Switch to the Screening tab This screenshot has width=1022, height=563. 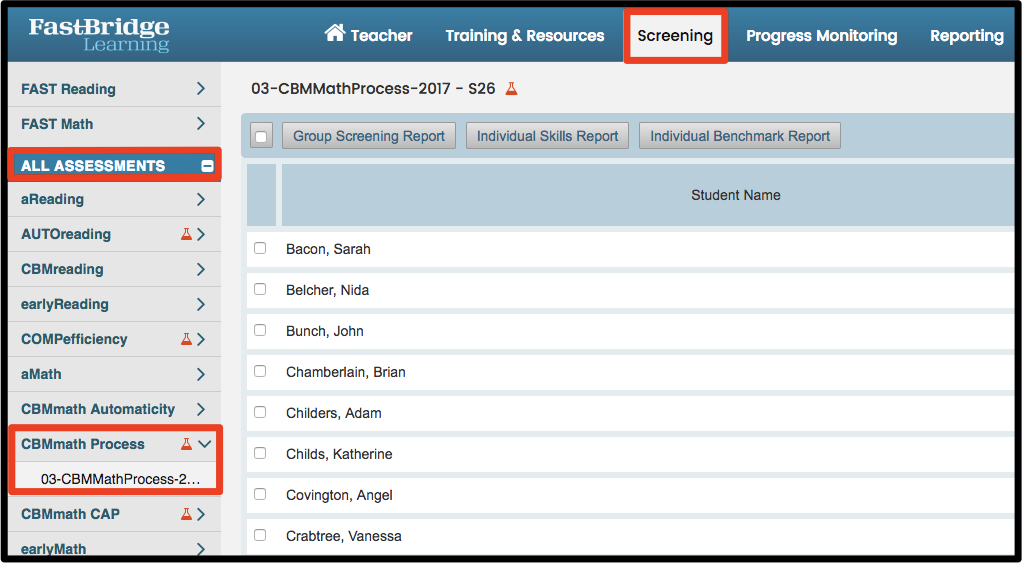(675, 36)
